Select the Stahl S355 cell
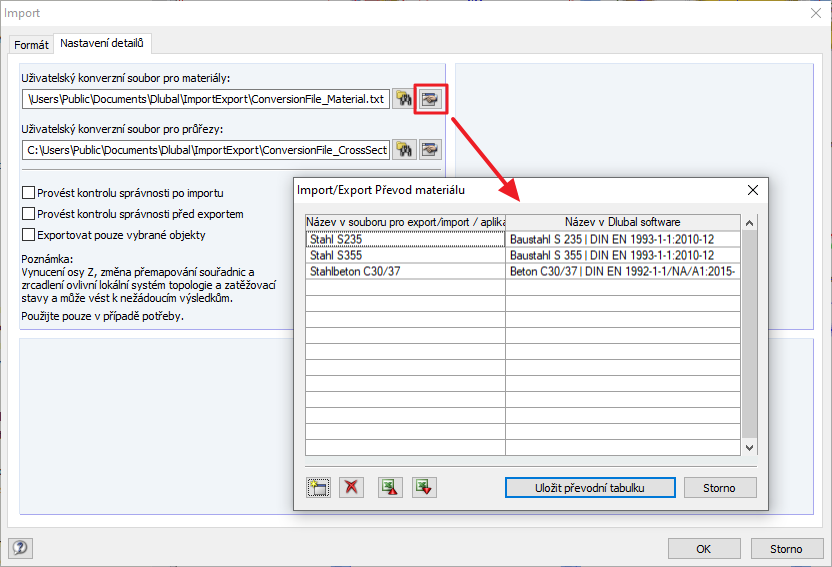 pos(405,255)
